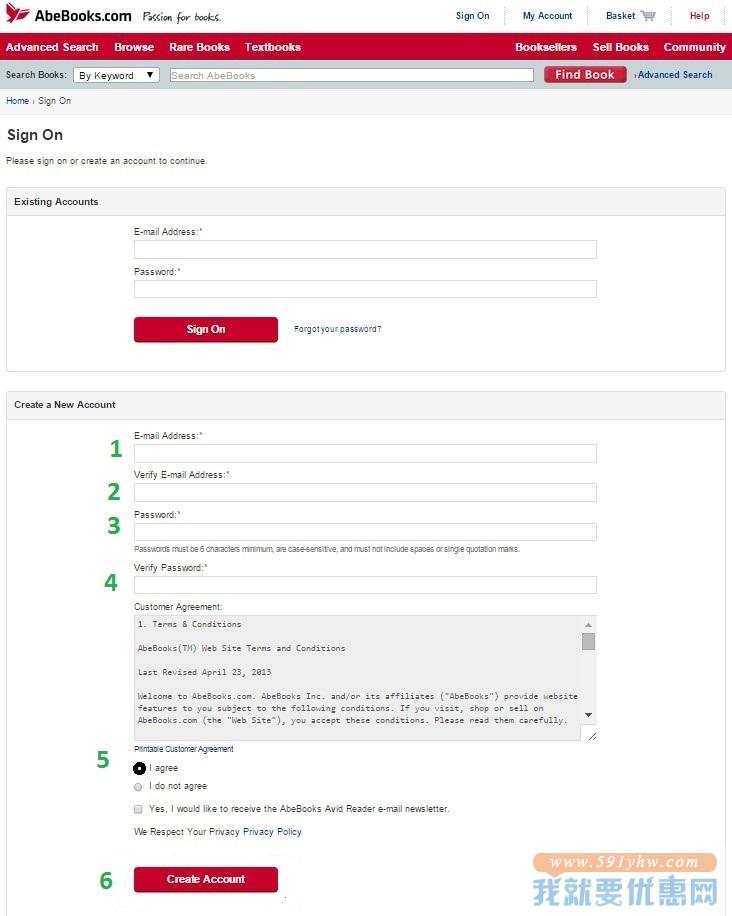Open Advanced Search link beside Find Book
This screenshot has width=732, height=916.
click(674, 75)
